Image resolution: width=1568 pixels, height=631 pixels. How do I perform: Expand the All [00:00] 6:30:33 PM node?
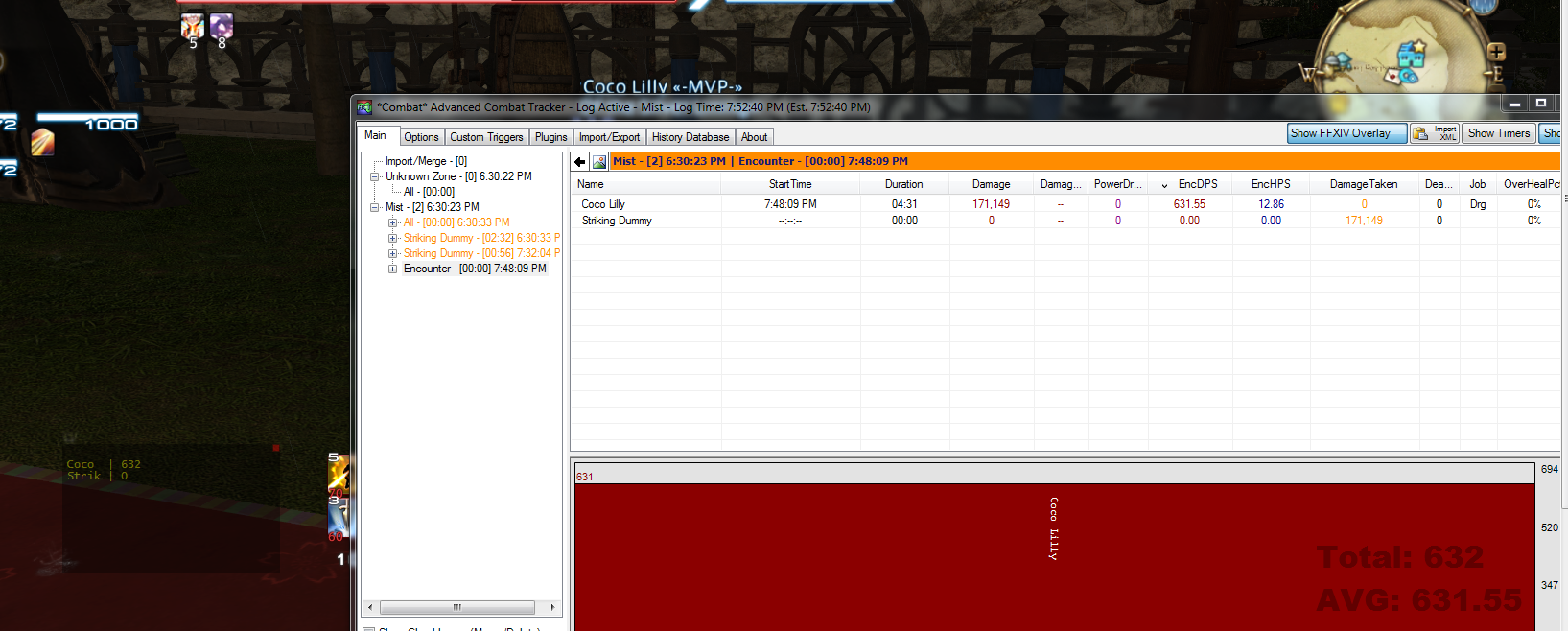(x=392, y=222)
